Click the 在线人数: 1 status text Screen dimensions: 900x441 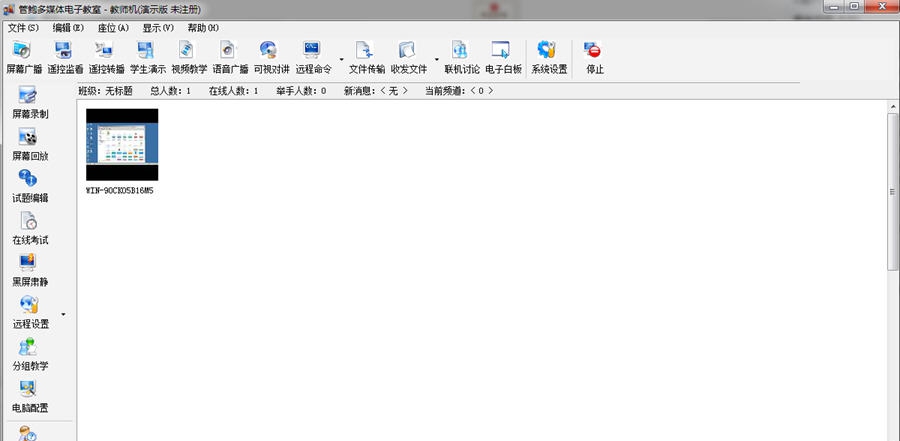[234, 91]
